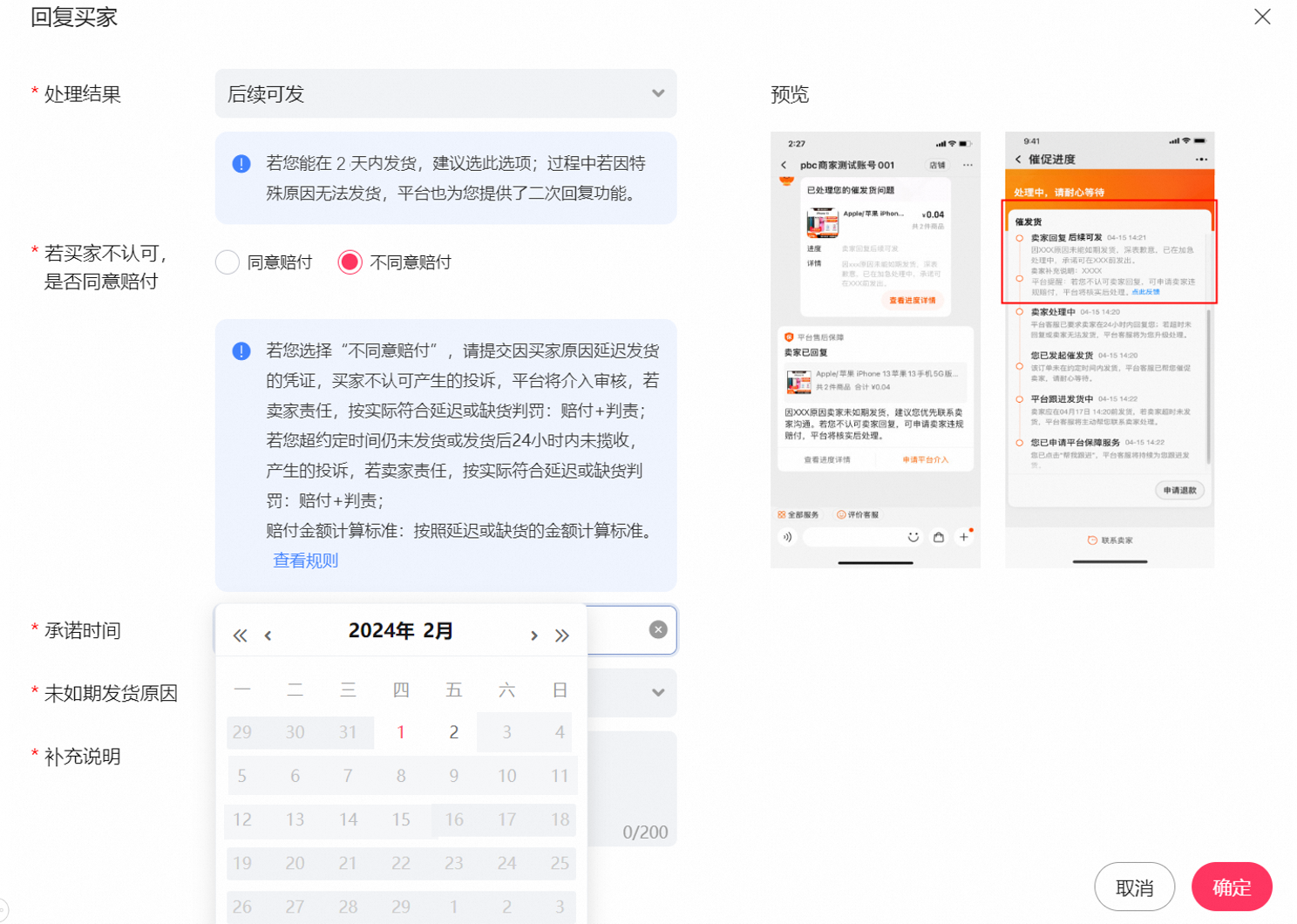Screen dimensions: 1297x924
Task: Click the 申请退款 button in preview
Action: tap(1180, 490)
